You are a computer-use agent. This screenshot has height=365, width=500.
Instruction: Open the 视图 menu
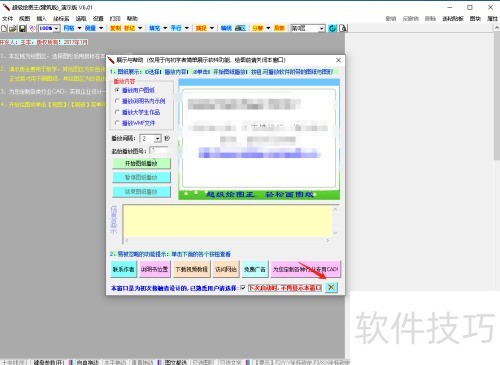[x=25, y=18]
